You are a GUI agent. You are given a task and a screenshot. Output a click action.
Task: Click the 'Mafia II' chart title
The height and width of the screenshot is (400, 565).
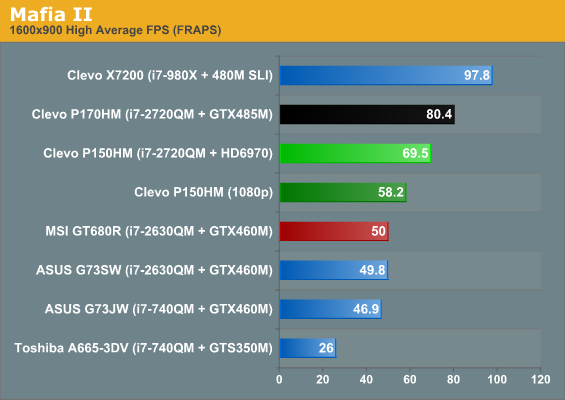[x=51, y=14]
